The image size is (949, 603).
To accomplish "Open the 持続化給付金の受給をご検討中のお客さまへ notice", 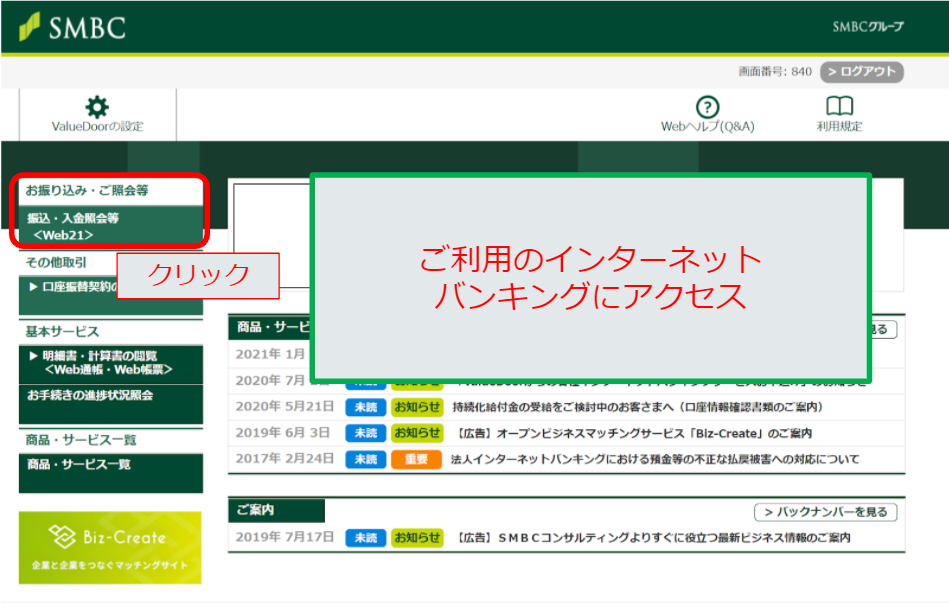I will tap(637, 407).
